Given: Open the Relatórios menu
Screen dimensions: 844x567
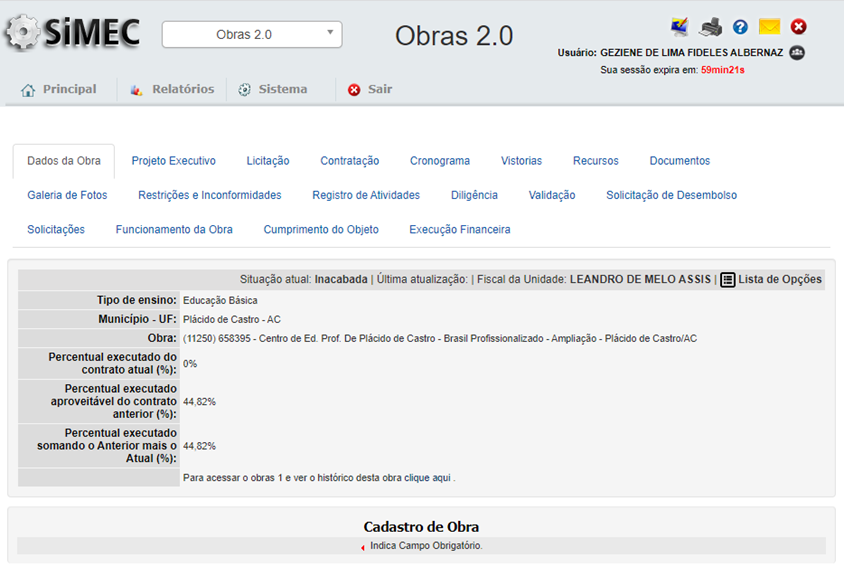Looking at the screenshot, I should pyautogui.click(x=172, y=90).
